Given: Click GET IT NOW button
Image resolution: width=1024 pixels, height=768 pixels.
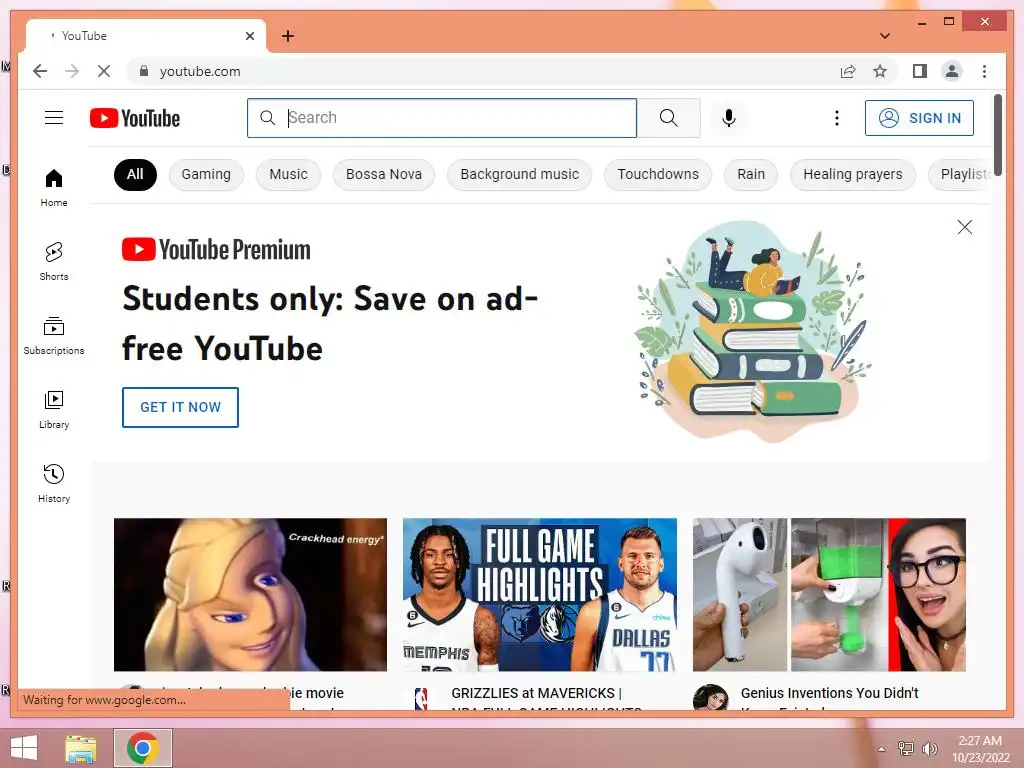Looking at the screenshot, I should [180, 407].
